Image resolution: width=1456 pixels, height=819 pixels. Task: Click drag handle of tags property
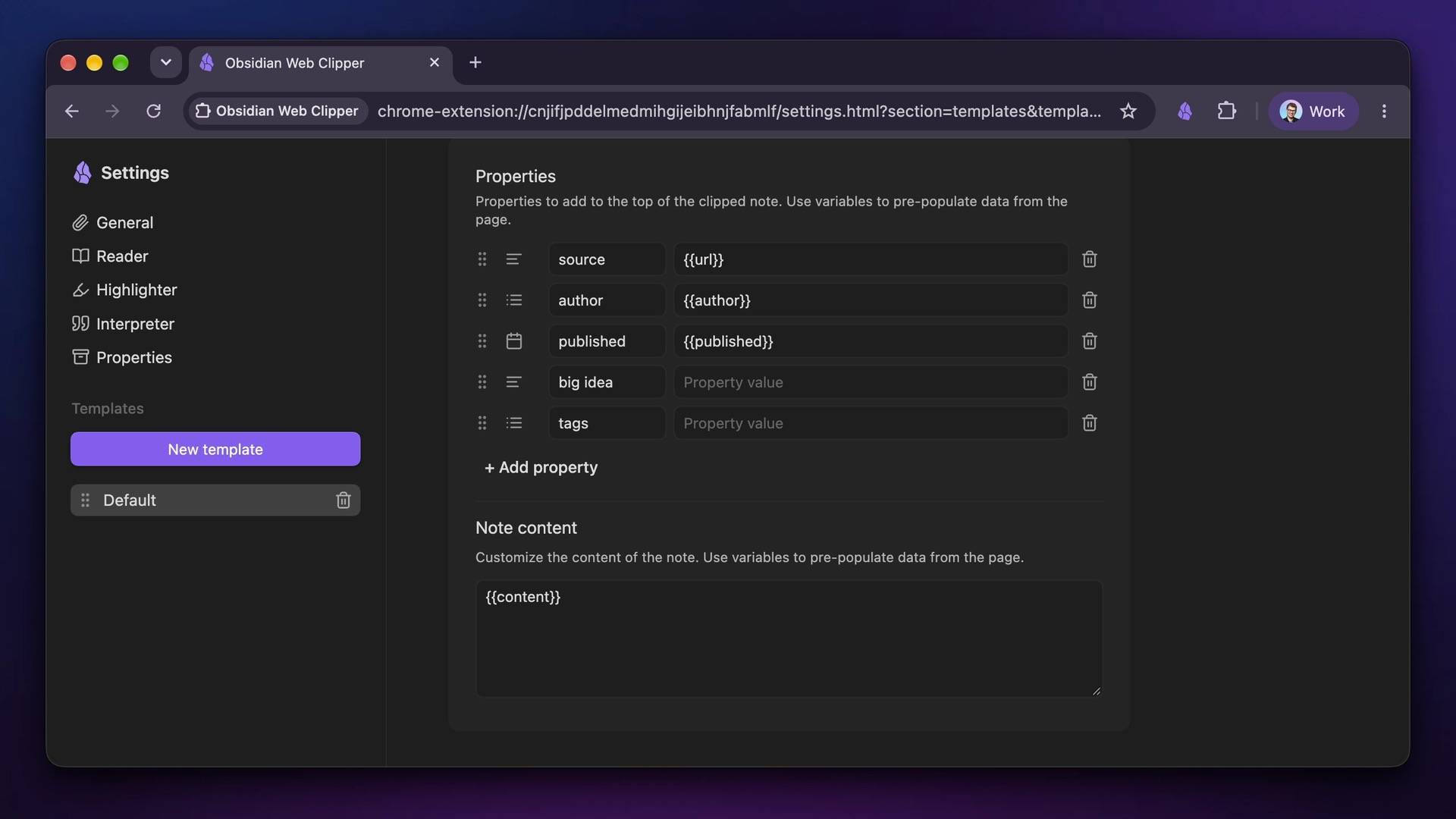(x=482, y=423)
